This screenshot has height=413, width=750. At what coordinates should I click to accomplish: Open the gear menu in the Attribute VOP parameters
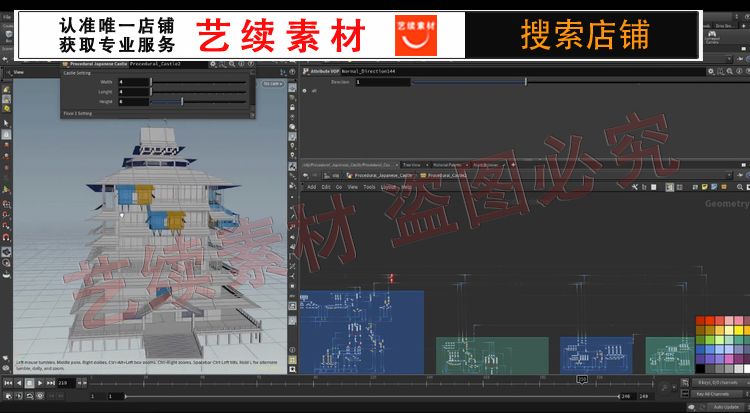(x=711, y=71)
